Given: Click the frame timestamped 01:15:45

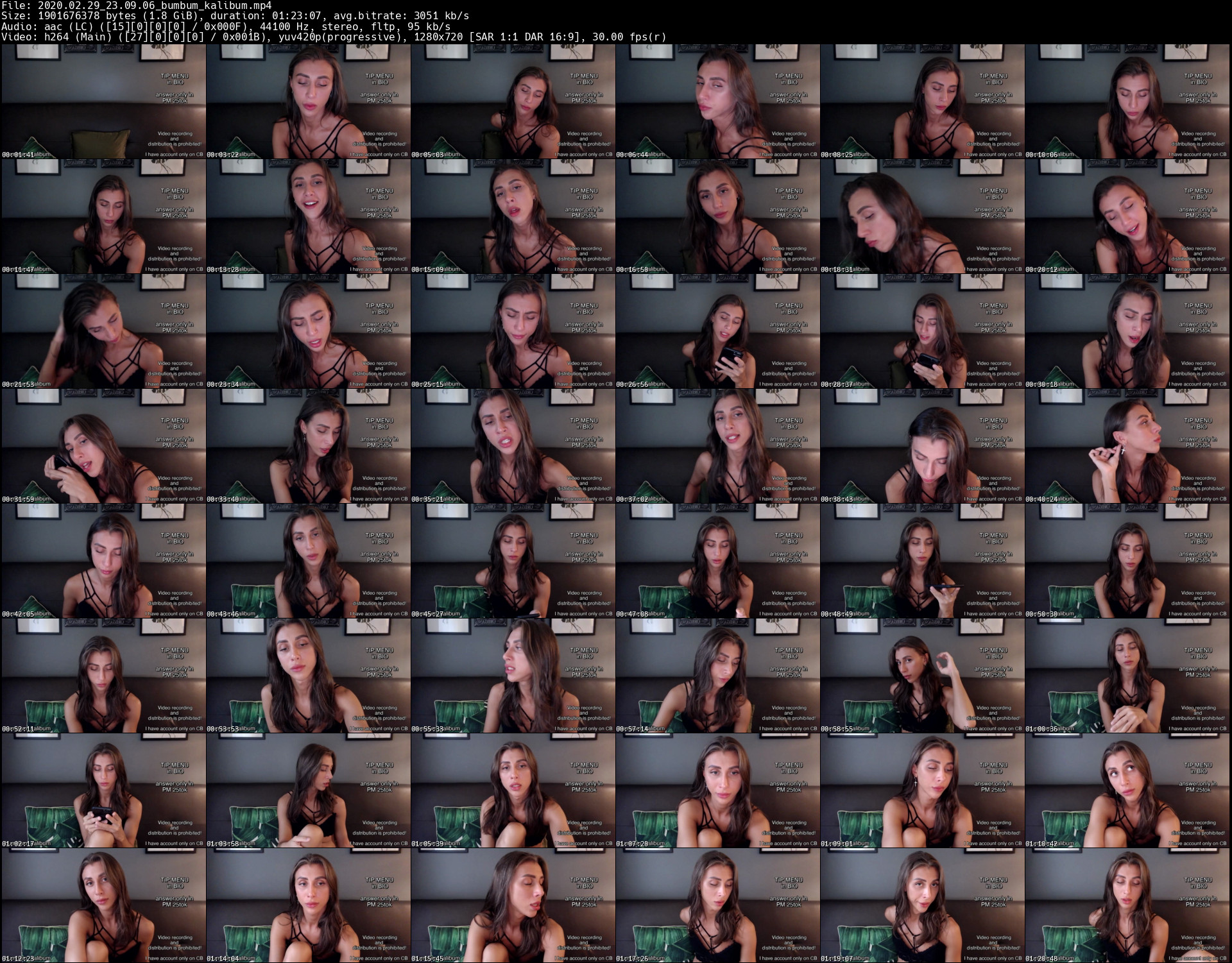Looking at the screenshot, I should click(513, 905).
